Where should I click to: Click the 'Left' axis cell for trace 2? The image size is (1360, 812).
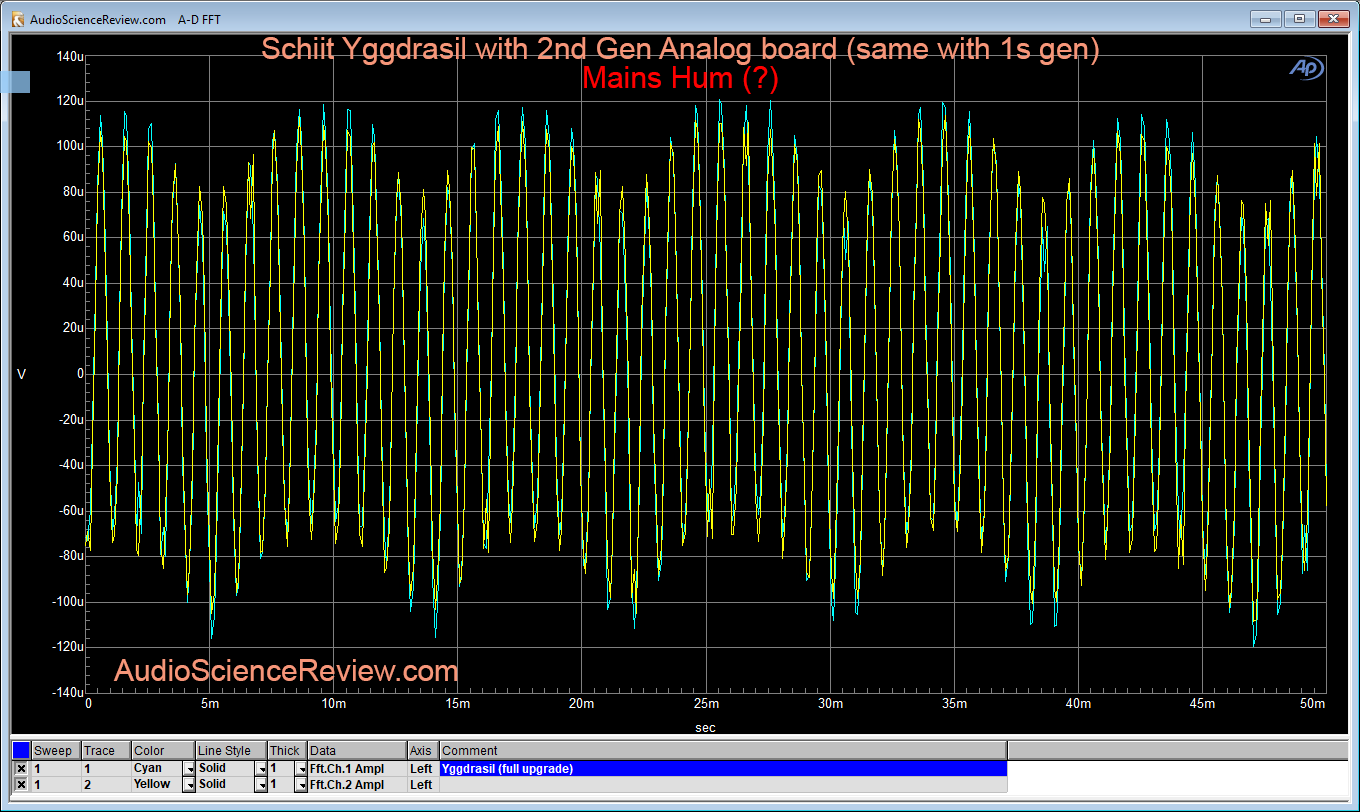pyautogui.click(x=422, y=785)
